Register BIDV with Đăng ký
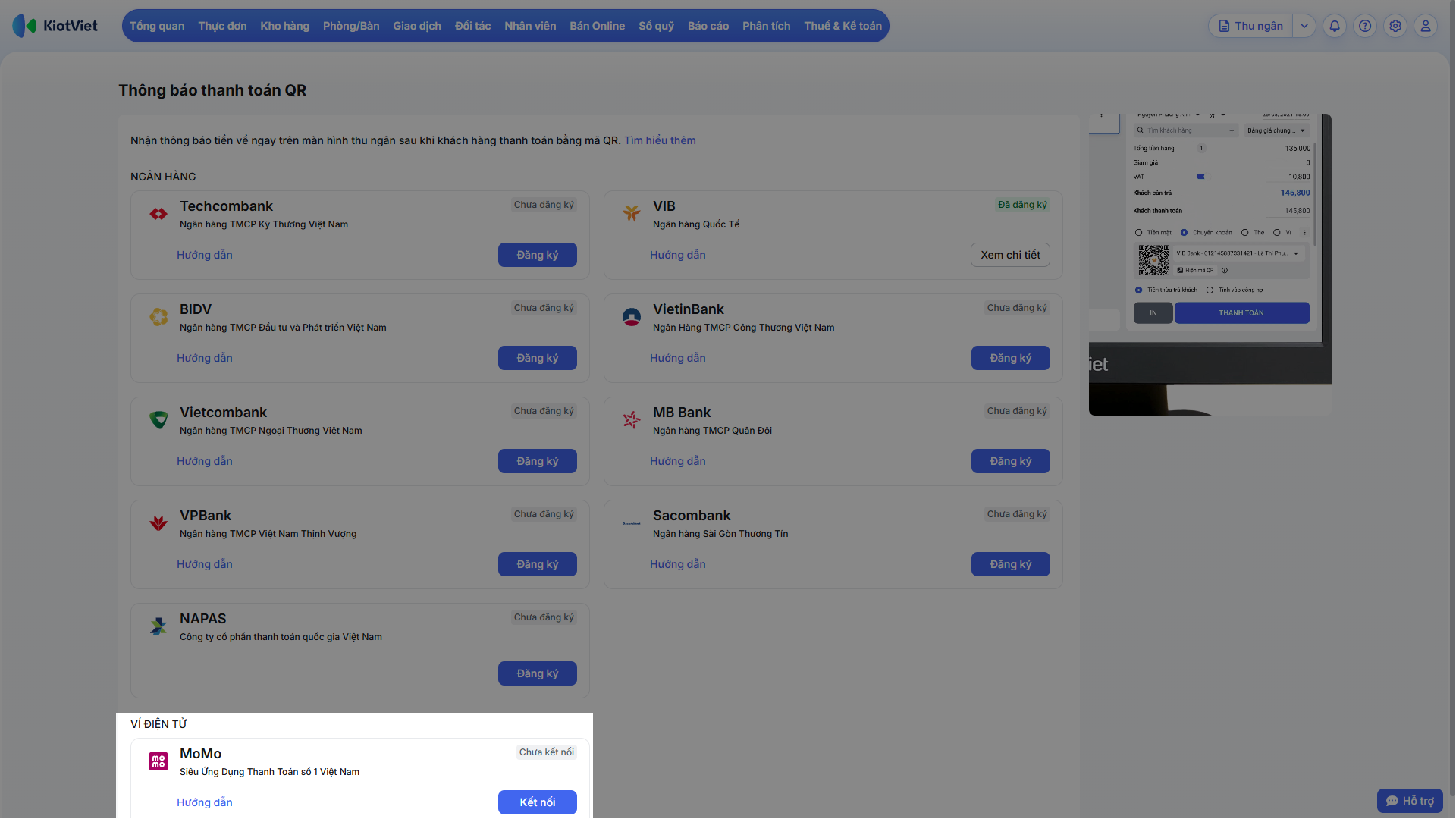The height and width of the screenshot is (819, 1456). pos(538,358)
